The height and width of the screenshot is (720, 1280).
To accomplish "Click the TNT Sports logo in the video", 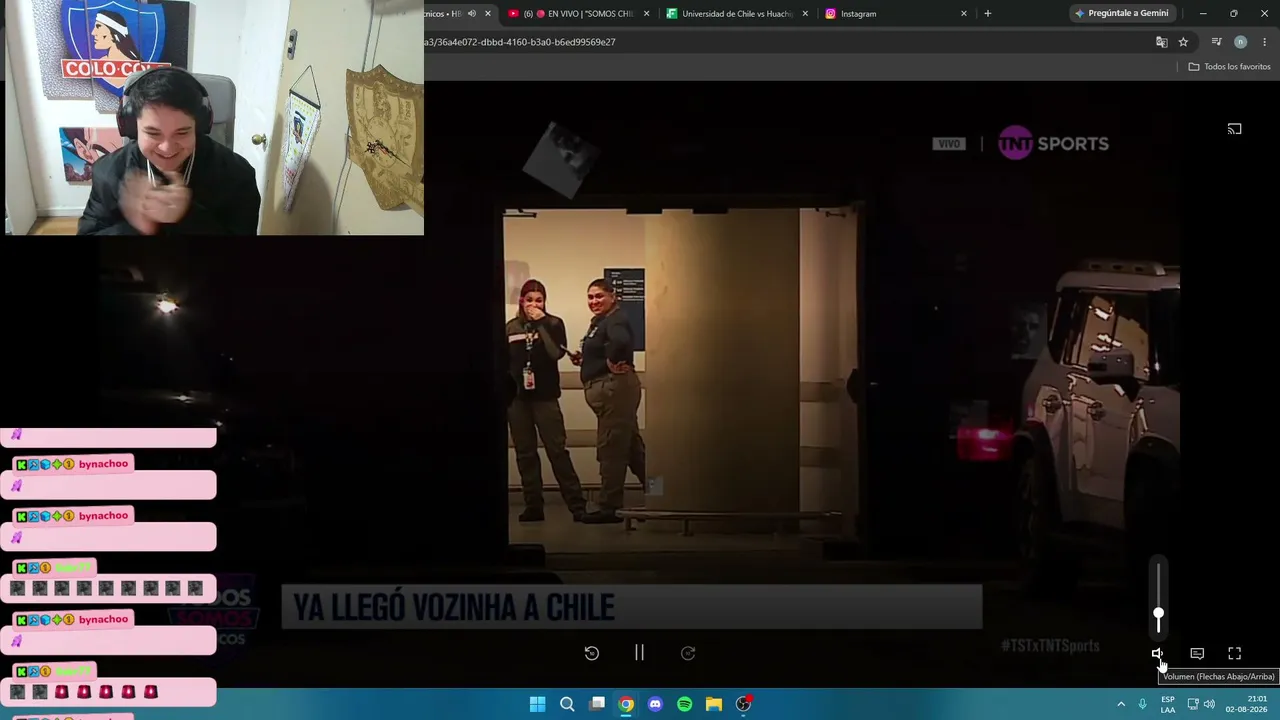I will [x=1054, y=143].
